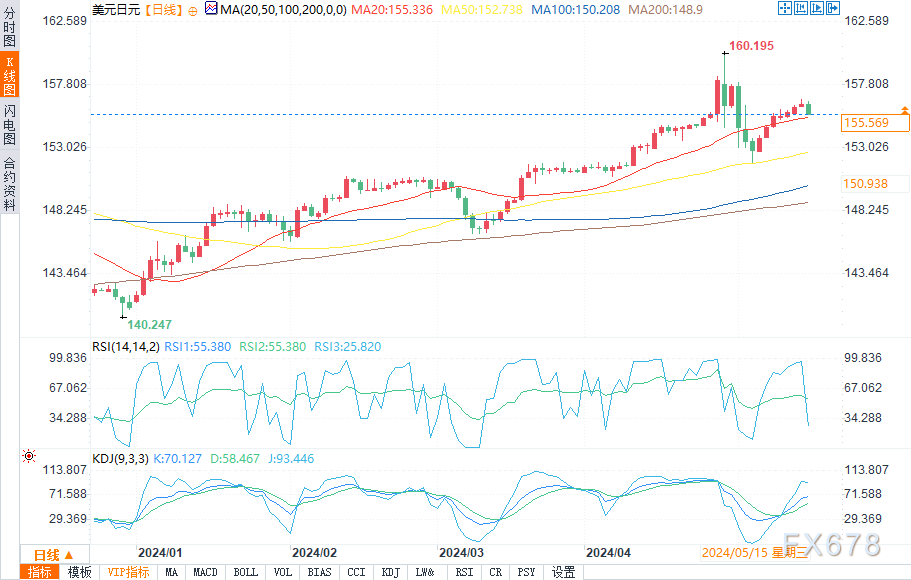Select the BIAS indicator button
Screen dimensions: 911x580
click(x=320, y=572)
